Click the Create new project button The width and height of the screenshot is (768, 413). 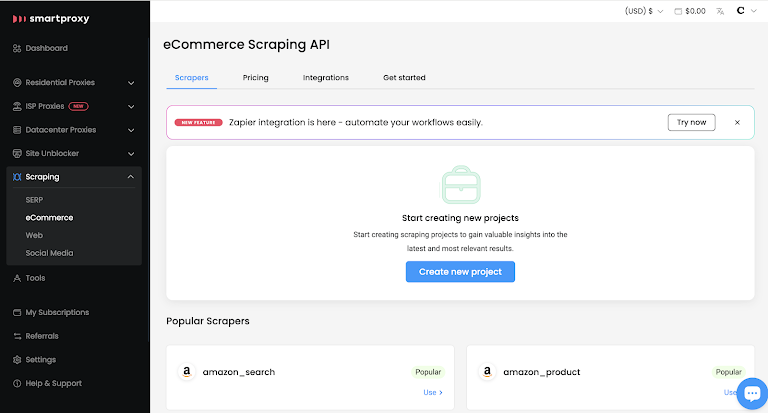pos(460,272)
